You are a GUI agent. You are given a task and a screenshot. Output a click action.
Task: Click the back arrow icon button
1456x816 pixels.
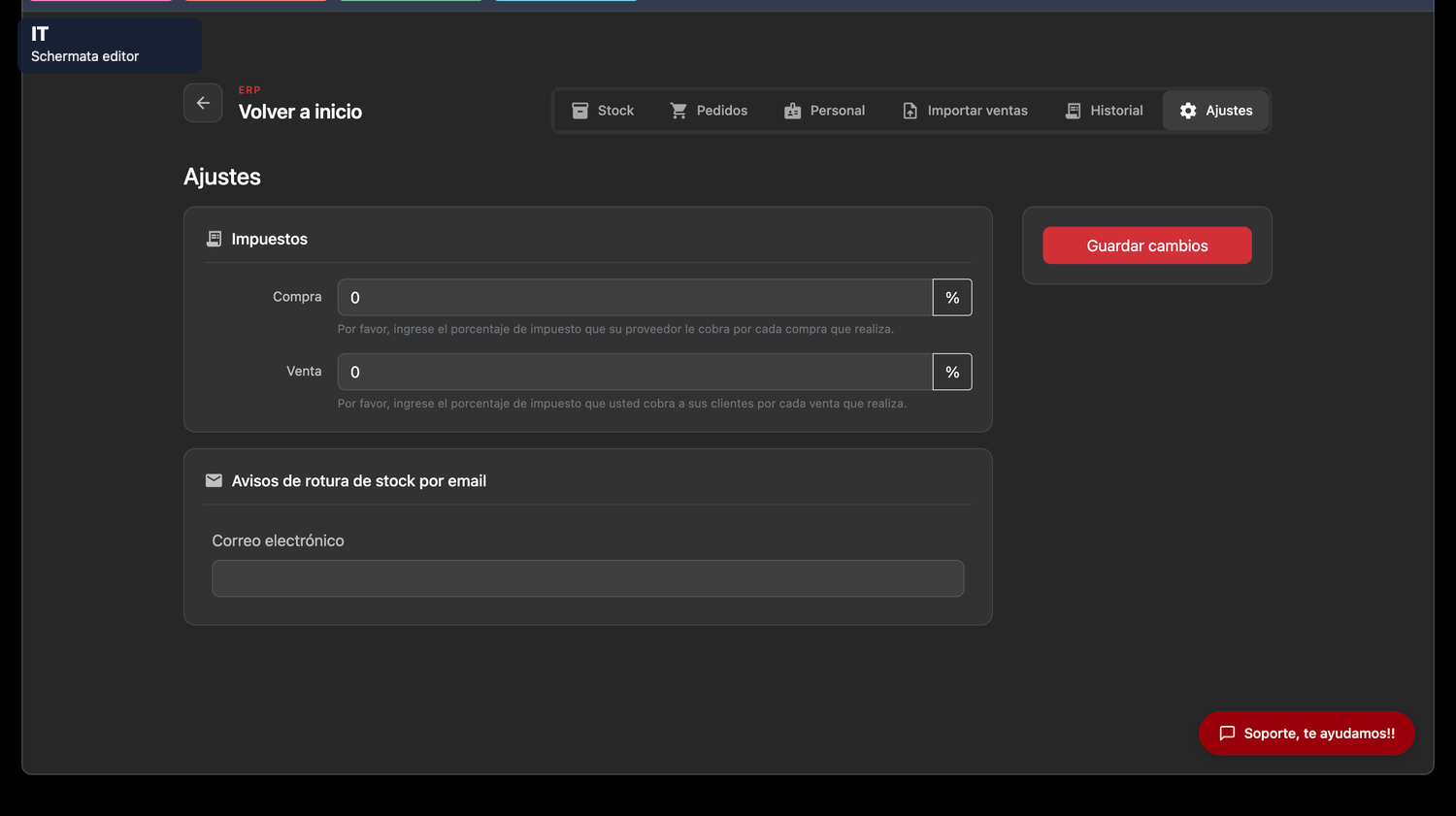[203, 103]
